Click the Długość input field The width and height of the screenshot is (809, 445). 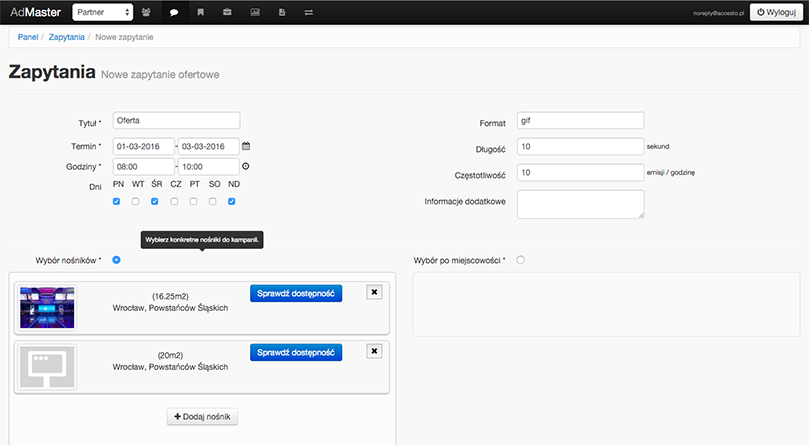(581, 147)
